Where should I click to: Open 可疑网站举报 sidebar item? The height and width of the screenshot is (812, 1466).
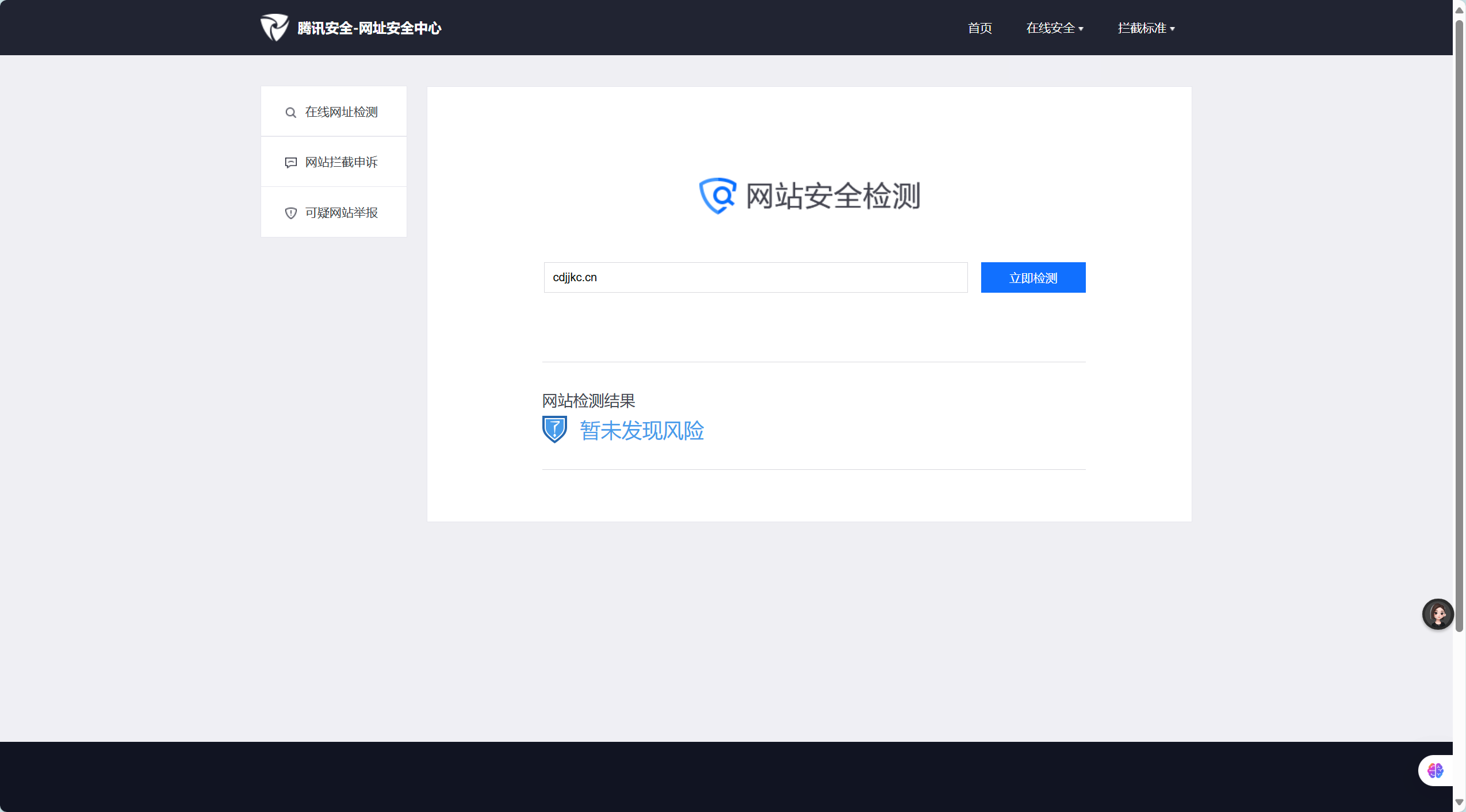point(341,213)
